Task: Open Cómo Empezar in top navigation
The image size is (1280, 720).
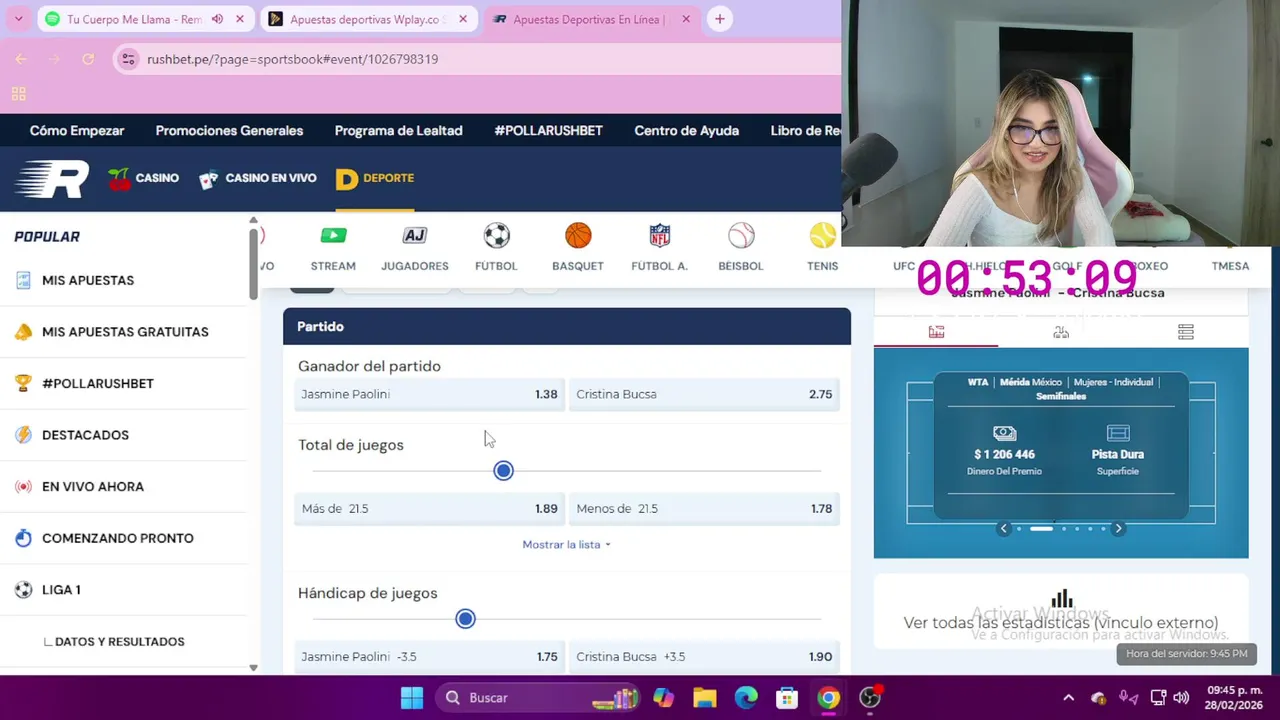Action: click(77, 131)
